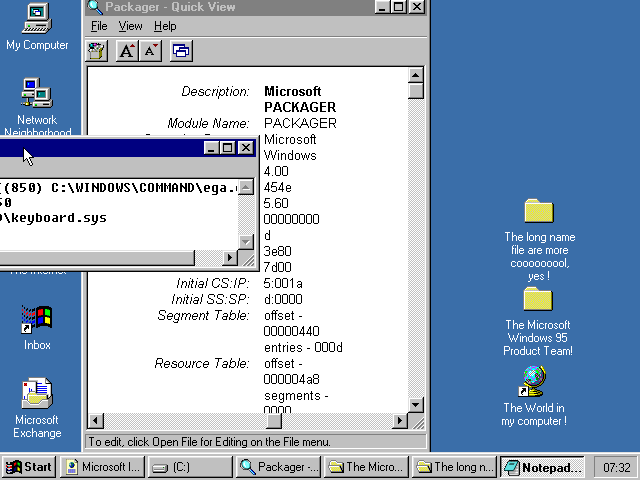Click the Start button

click(x=29, y=467)
